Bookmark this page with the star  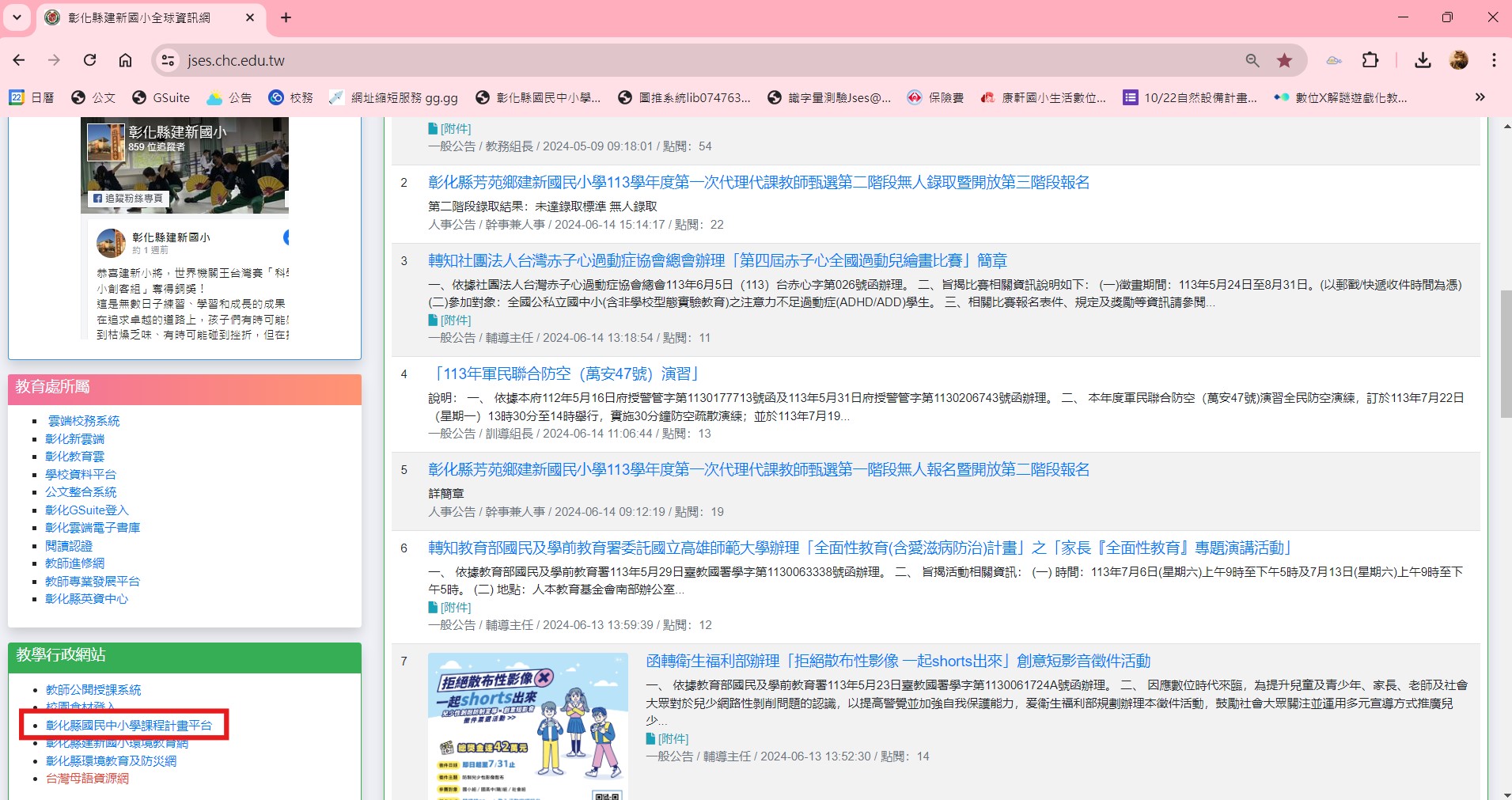pos(1284,60)
